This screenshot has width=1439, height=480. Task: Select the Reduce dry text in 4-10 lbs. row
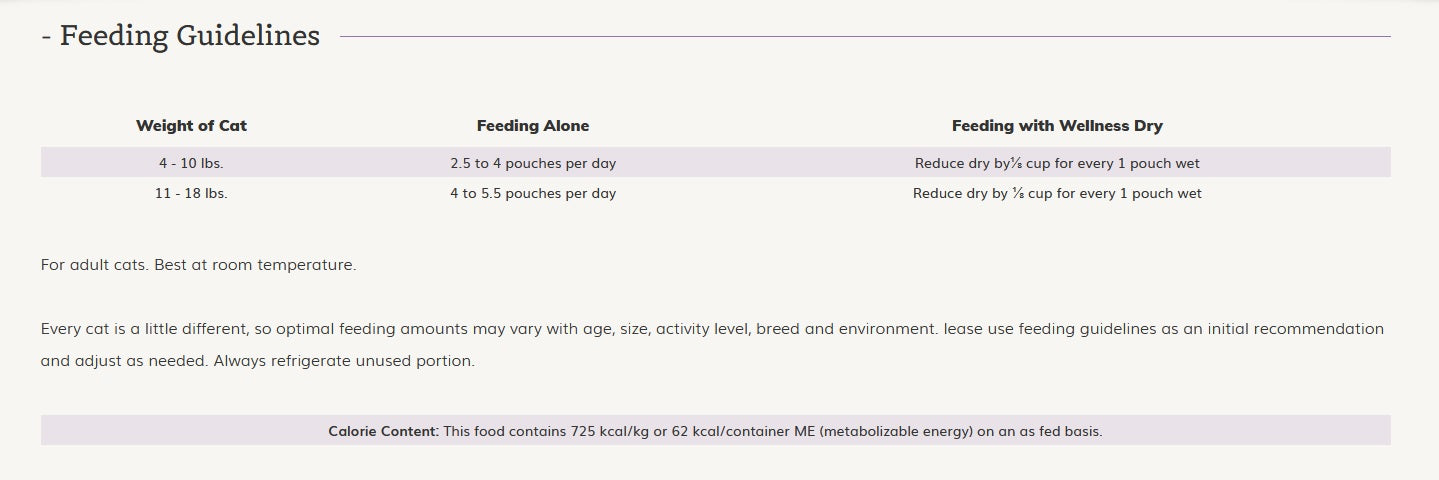coord(1057,163)
